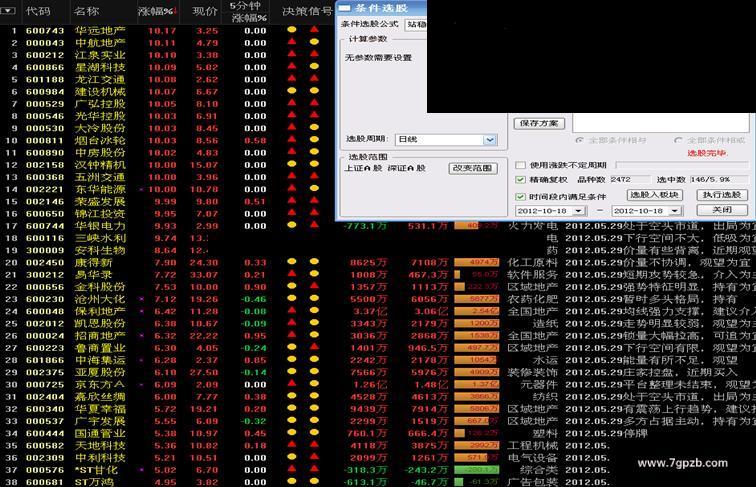Click yellow circle signal in 中航地产 row
Viewport: 756px width, 487px height.
(314, 42)
